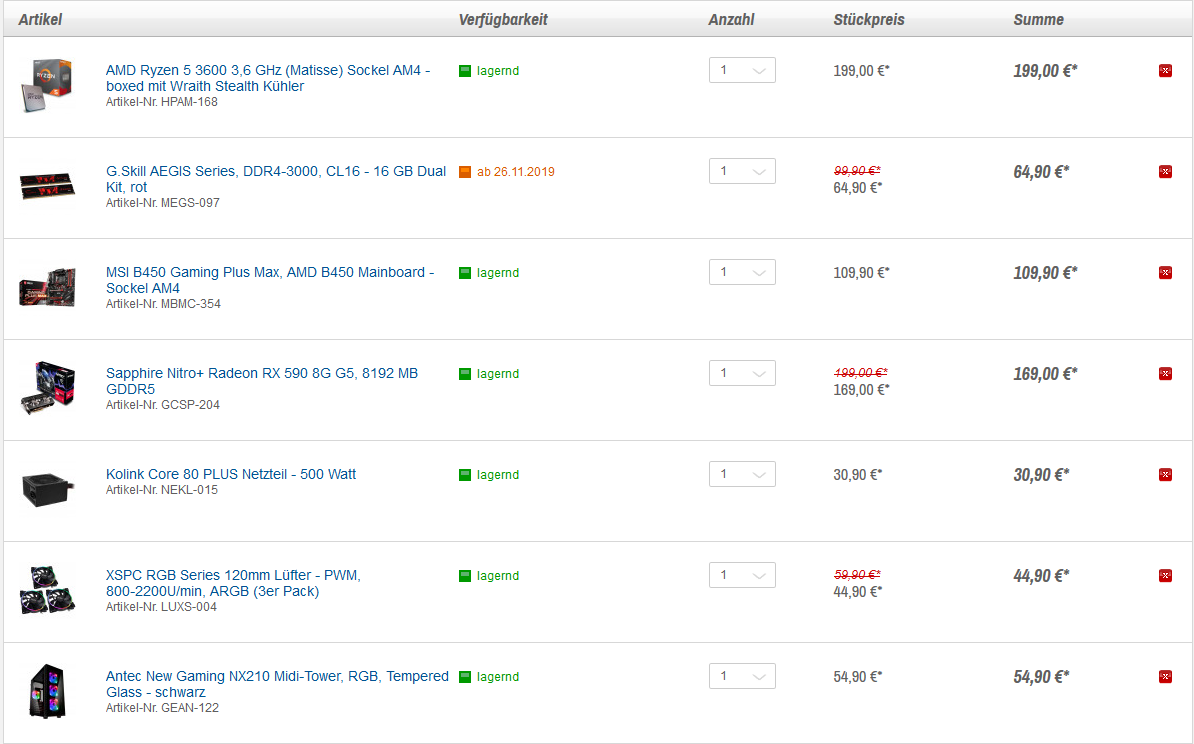
Task: Click the 'ab 26.11.2019' availability text
Action: pyautogui.click(x=516, y=172)
